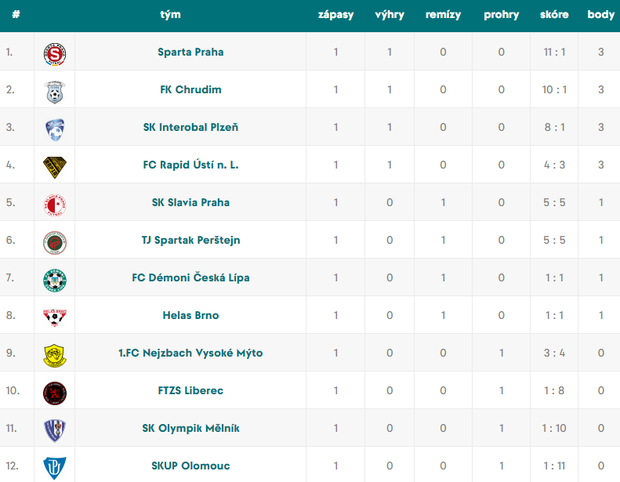Click the TJ Spartak Perštejn crest
The height and width of the screenshot is (482, 620).
tap(55, 242)
